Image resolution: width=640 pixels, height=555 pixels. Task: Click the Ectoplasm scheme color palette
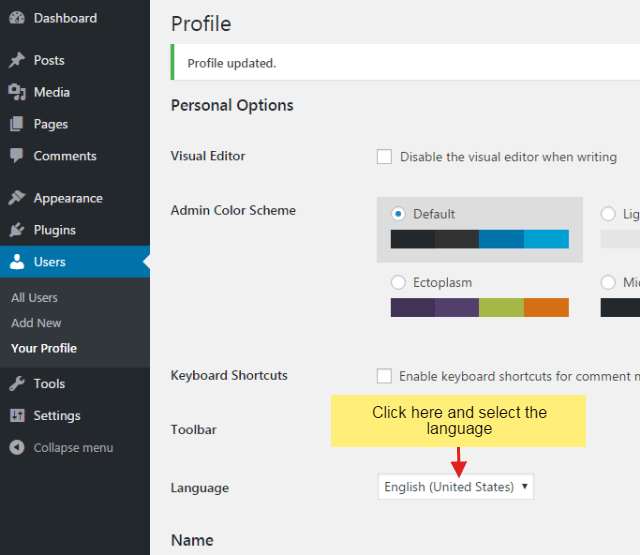[480, 307]
